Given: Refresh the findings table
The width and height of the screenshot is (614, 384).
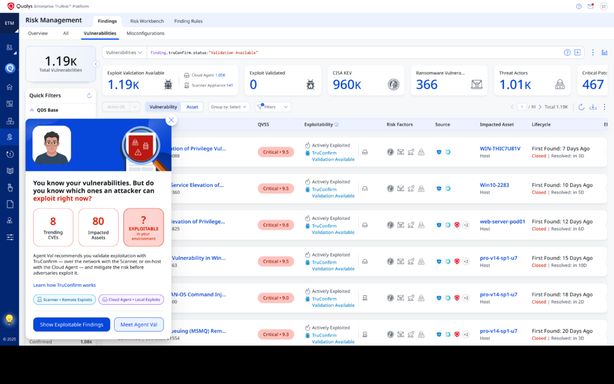Looking at the screenshot, I should pos(581,107).
